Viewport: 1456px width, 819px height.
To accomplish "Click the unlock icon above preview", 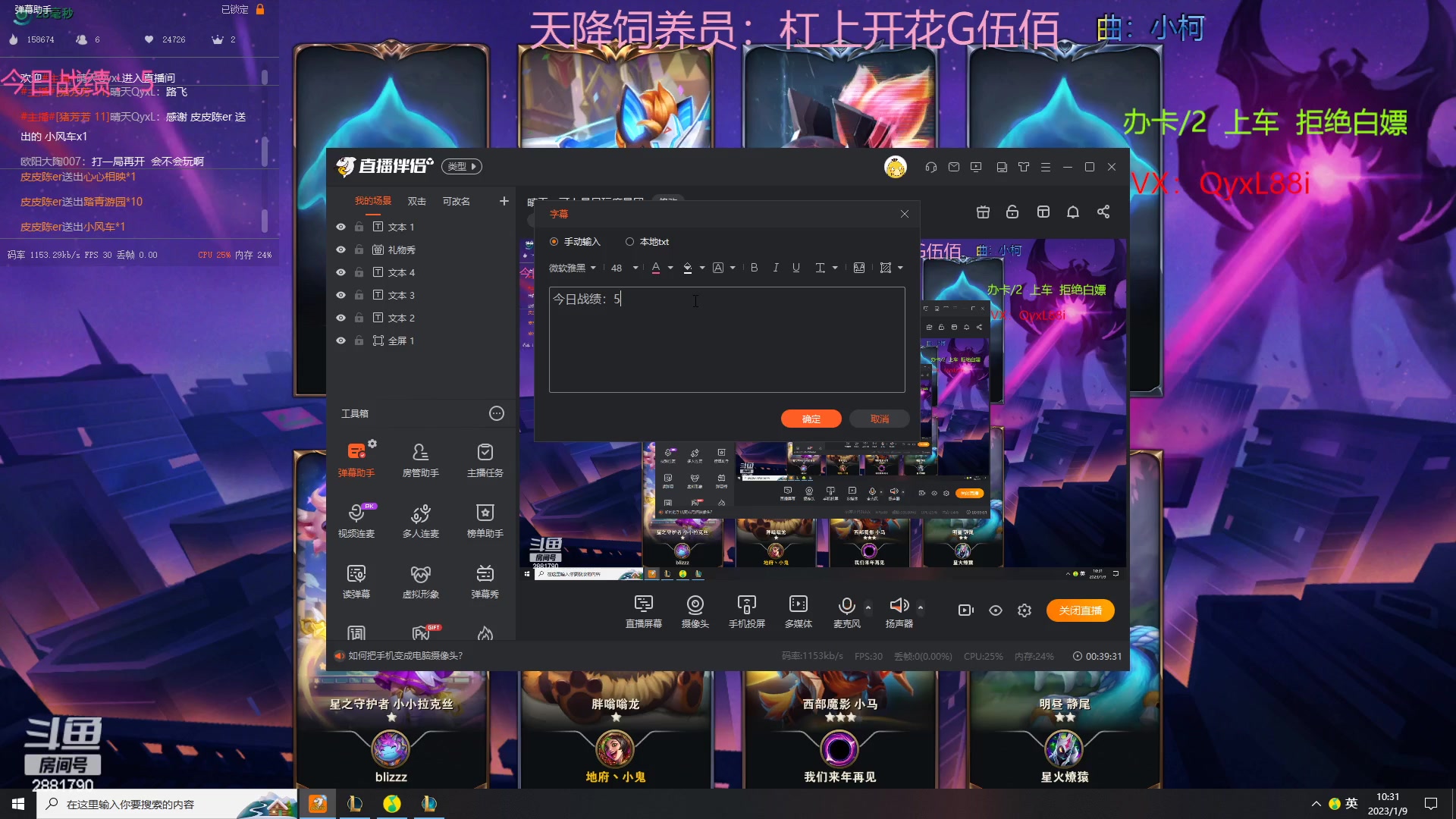I will [x=1012, y=212].
